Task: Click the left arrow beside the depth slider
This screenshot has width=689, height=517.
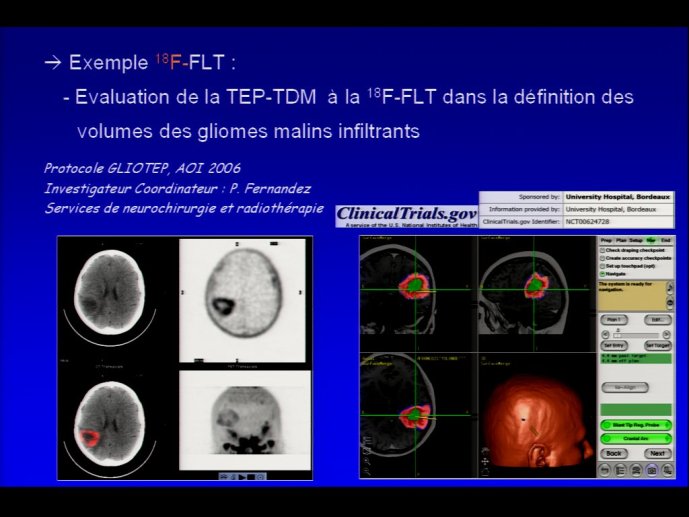Action: pyautogui.click(x=605, y=335)
